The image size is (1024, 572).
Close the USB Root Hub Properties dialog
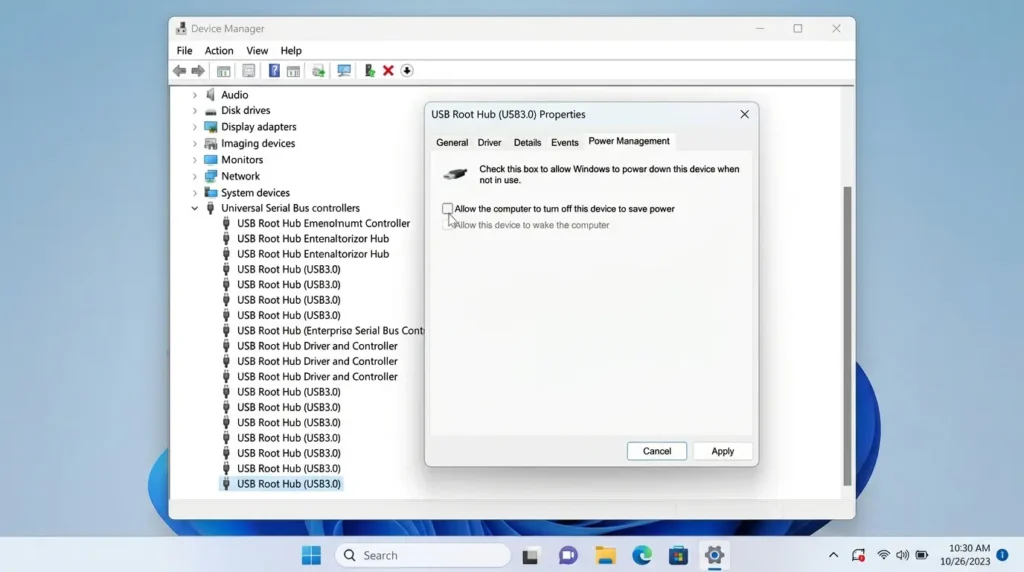744,114
